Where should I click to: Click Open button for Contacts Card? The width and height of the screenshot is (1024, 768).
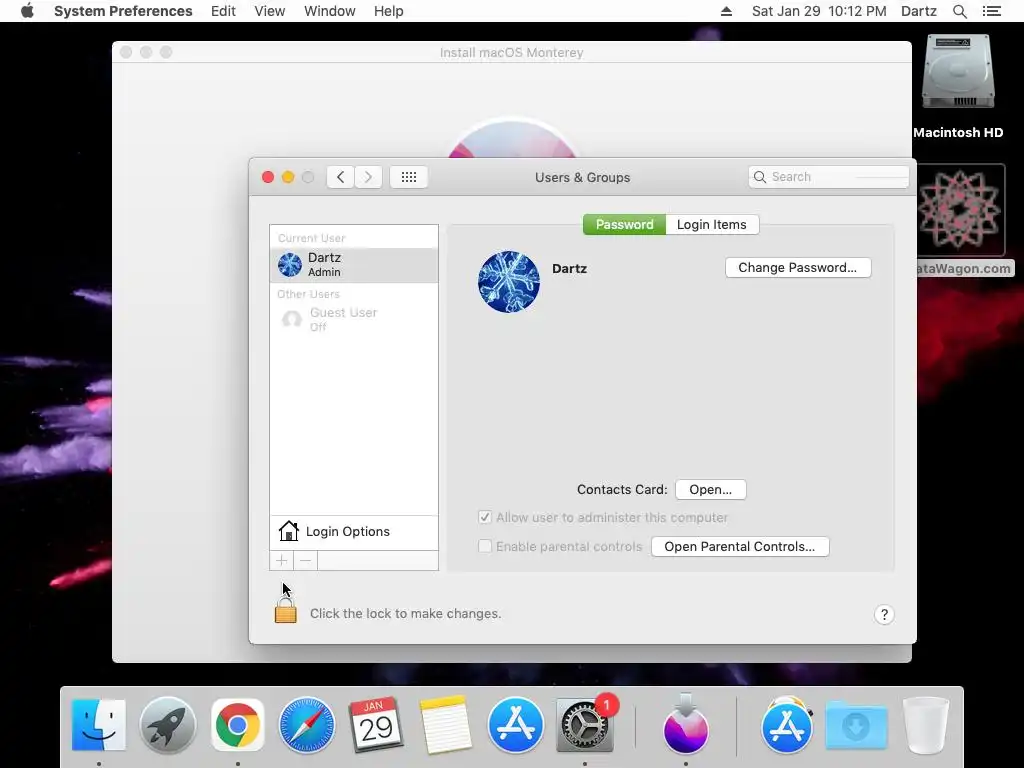coord(711,489)
